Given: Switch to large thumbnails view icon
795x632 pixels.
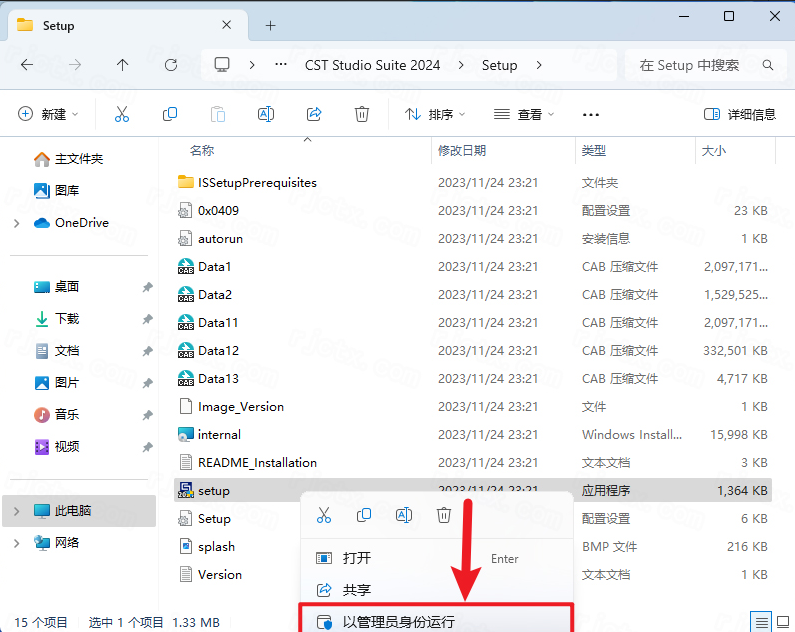Looking at the screenshot, I should (783, 622).
